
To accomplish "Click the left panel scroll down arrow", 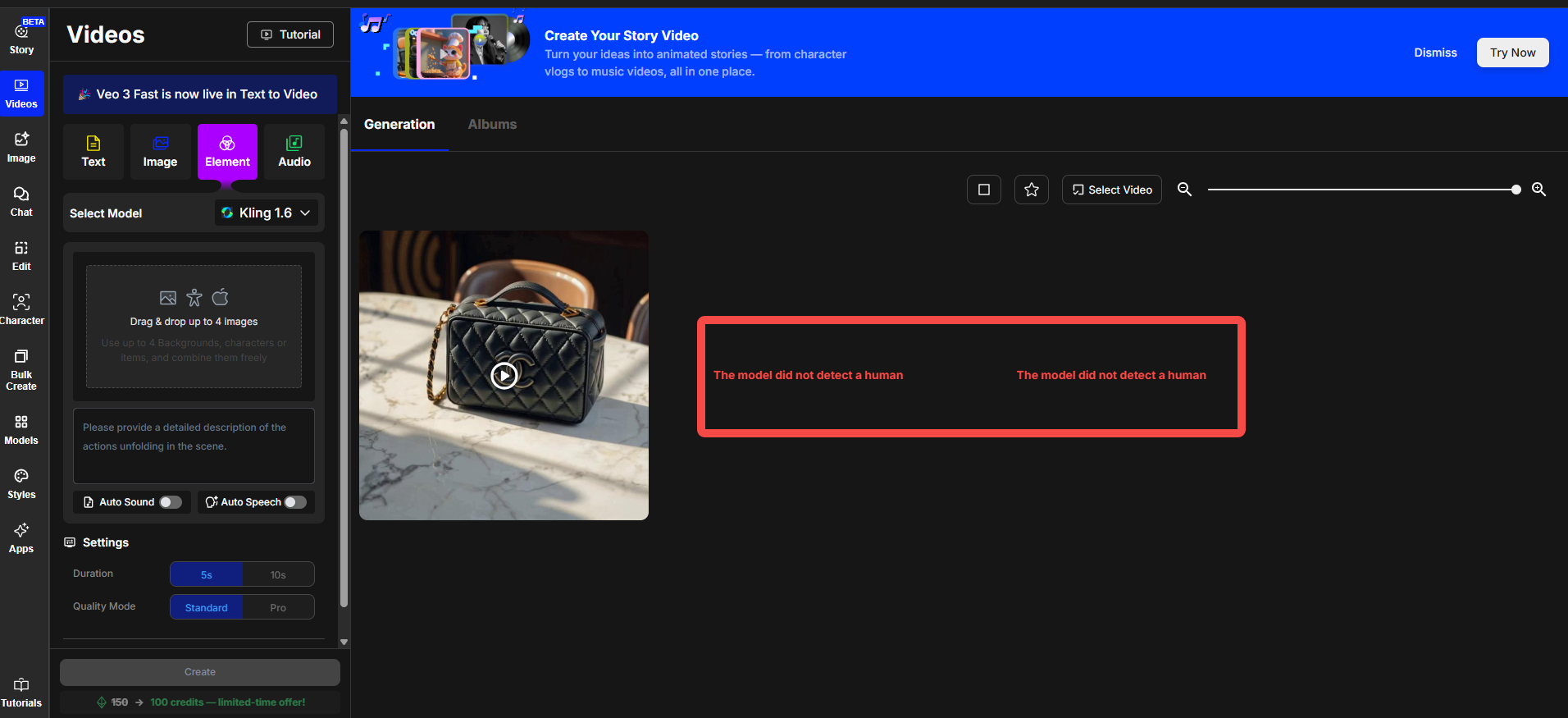I will tap(344, 642).
